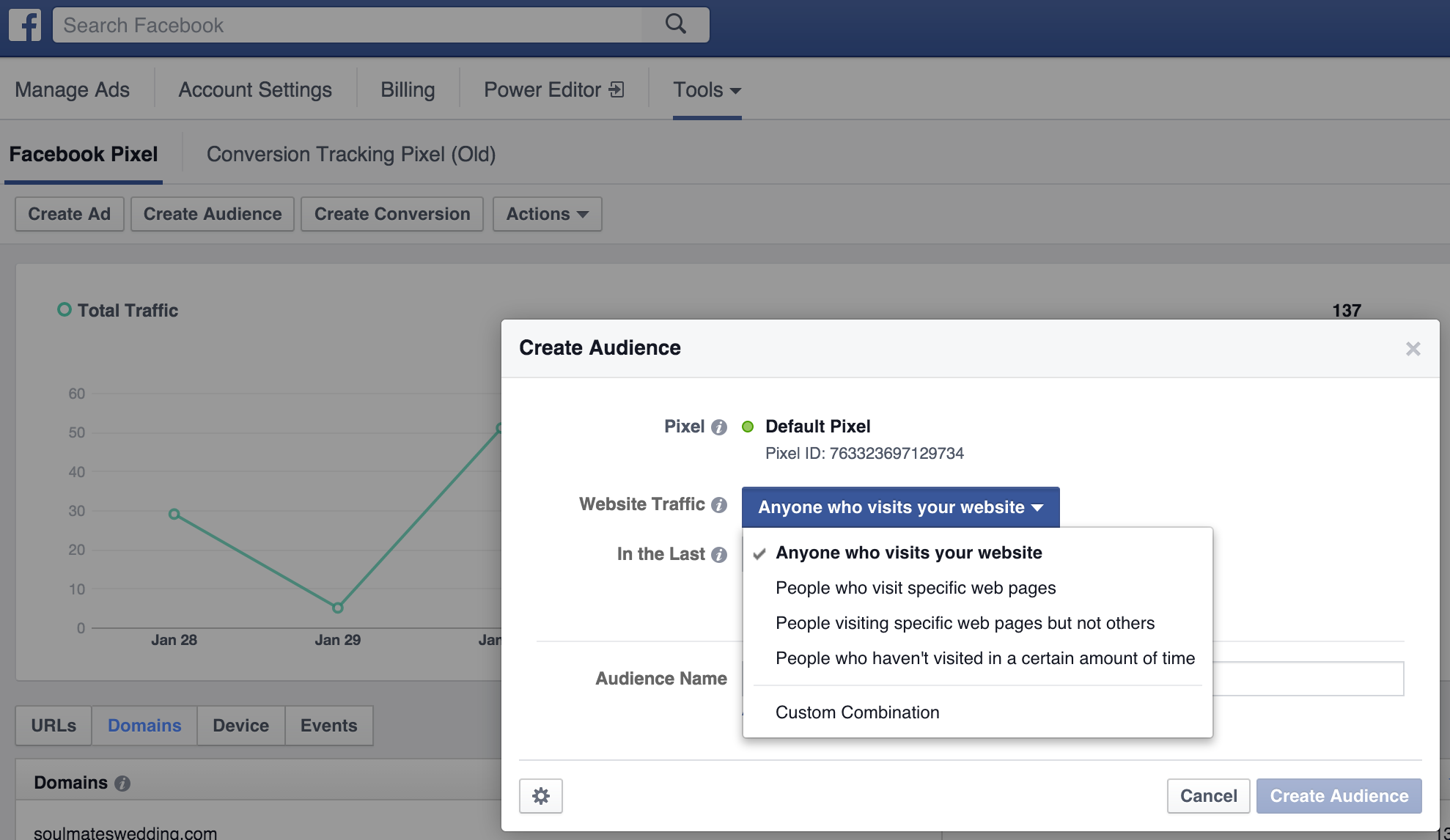Viewport: 1450px width, 840px height.
Task: Select 'People who visit specific web pages' option
Action: point(915,587)
